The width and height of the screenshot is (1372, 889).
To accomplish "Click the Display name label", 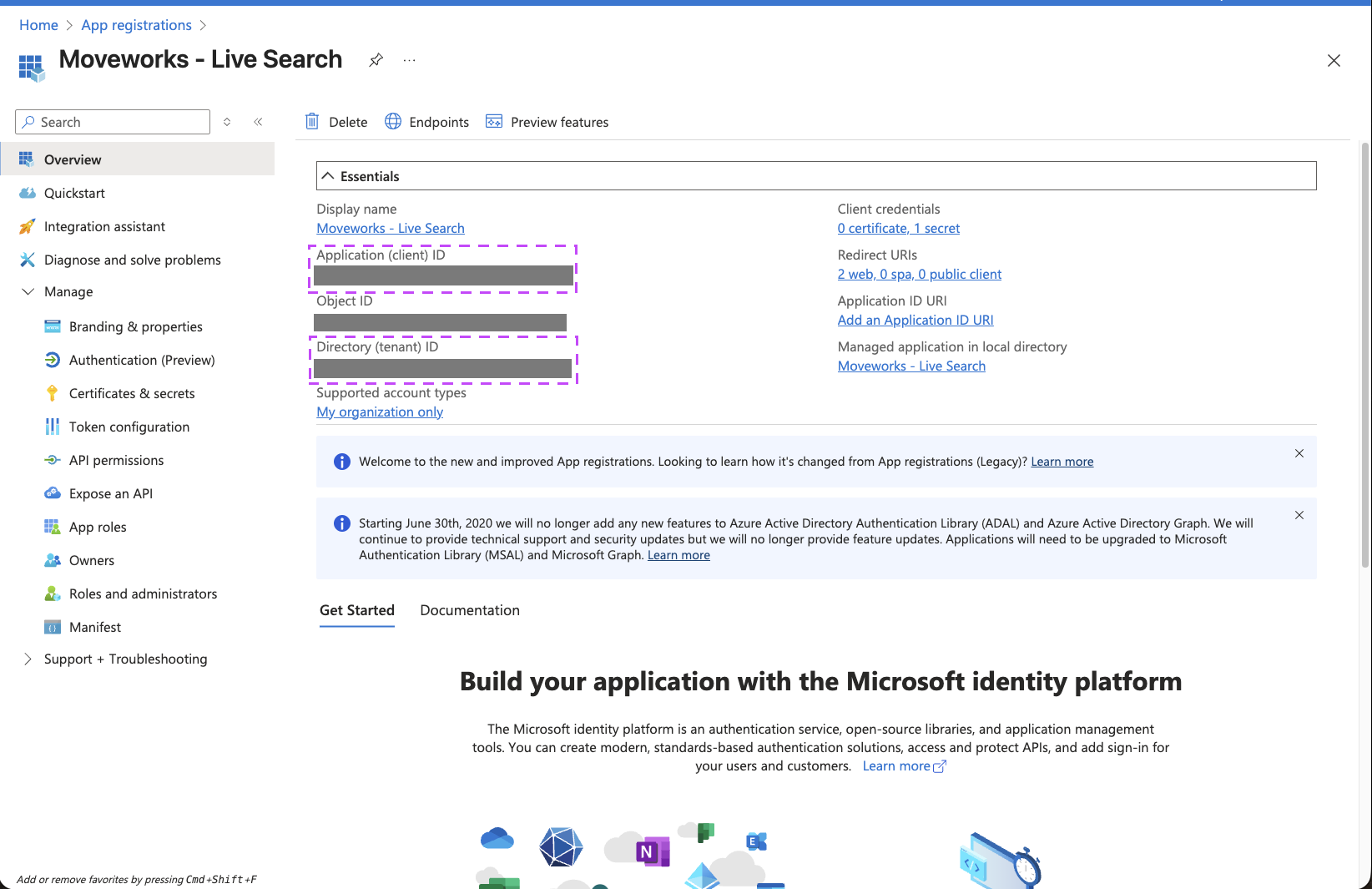I will coord(356,209).
